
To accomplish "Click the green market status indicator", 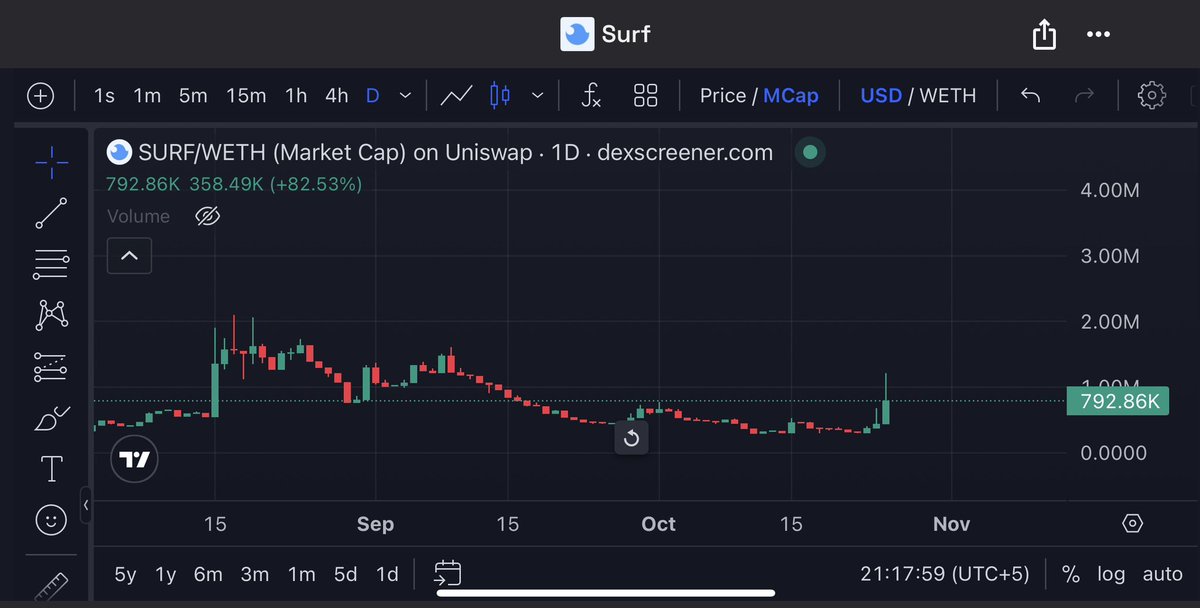I will tap(810, 152).
